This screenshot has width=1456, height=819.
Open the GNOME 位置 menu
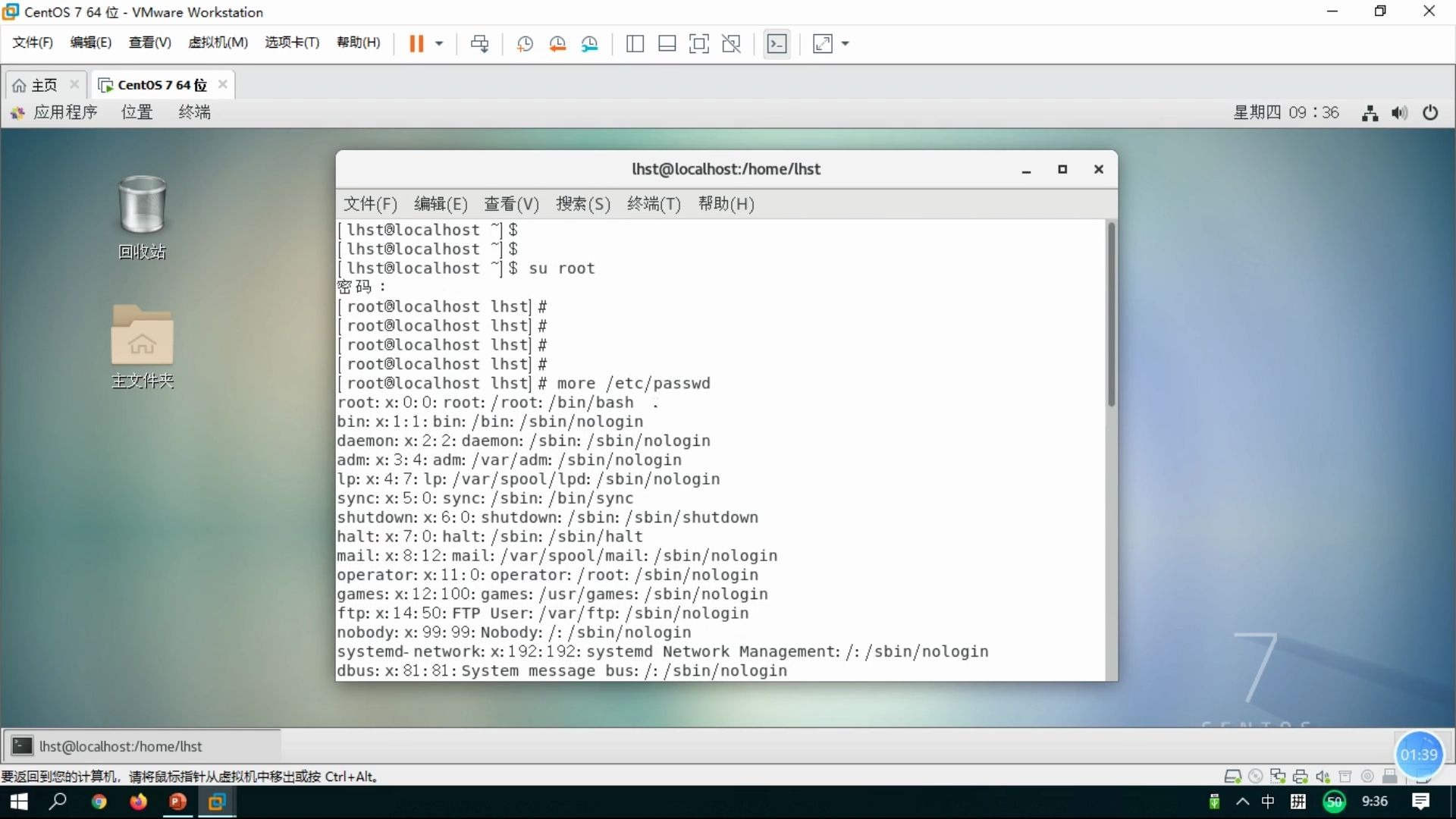(x=137, y=112)
